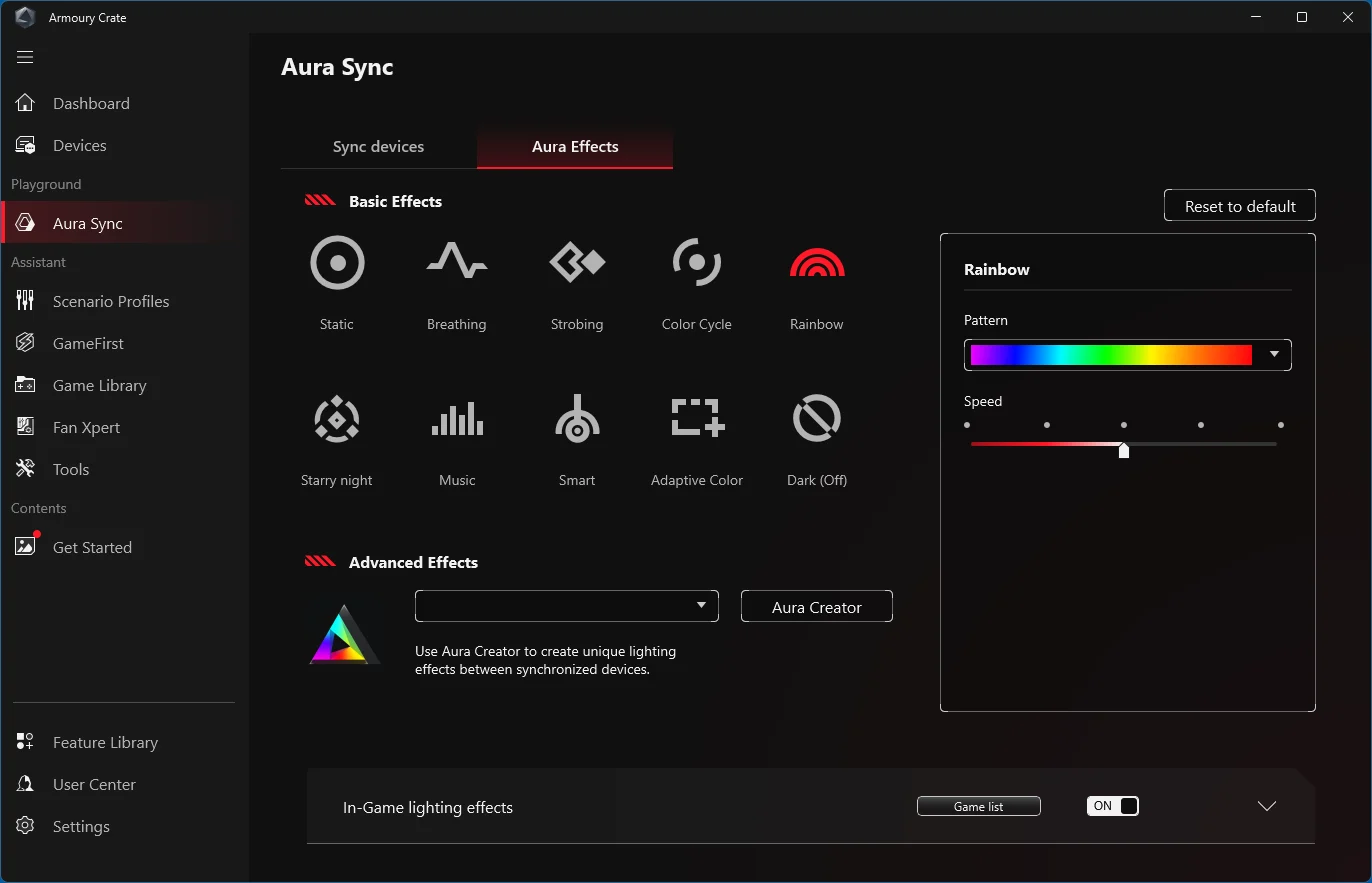Click the In-Game lighting effects label
Image resolution: width=1372 pixels, height=883 pixels.
428,808
